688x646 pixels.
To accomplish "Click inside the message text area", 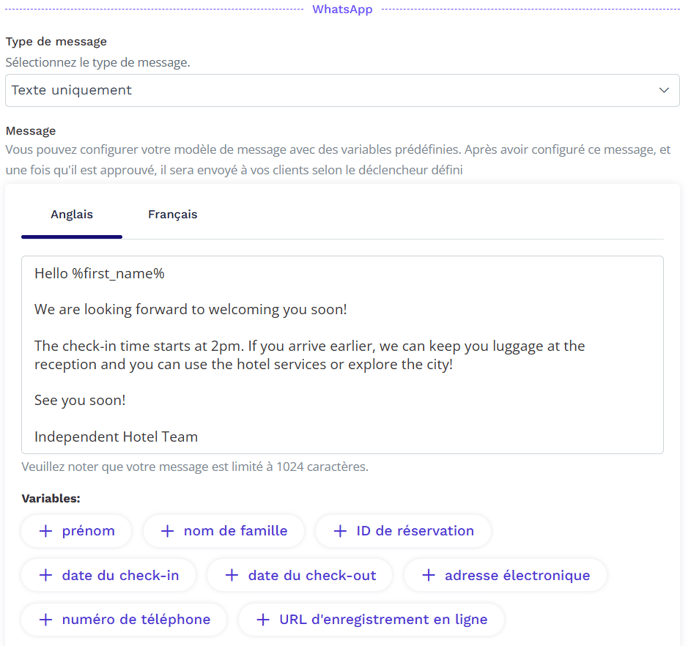I will point(342,355).
